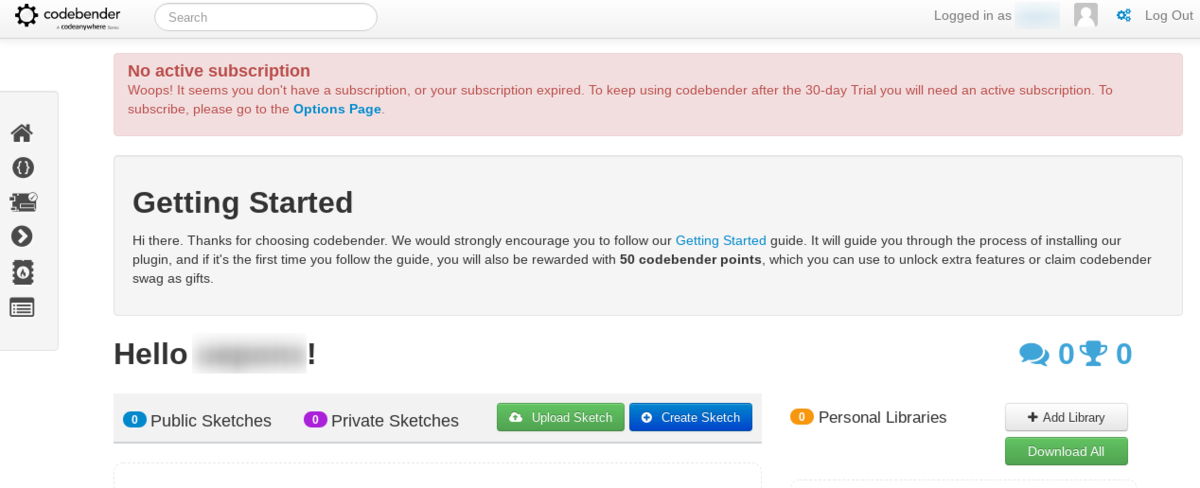
Task: Click the list panel icon in sidebar
Action: (x=22, y=307)
